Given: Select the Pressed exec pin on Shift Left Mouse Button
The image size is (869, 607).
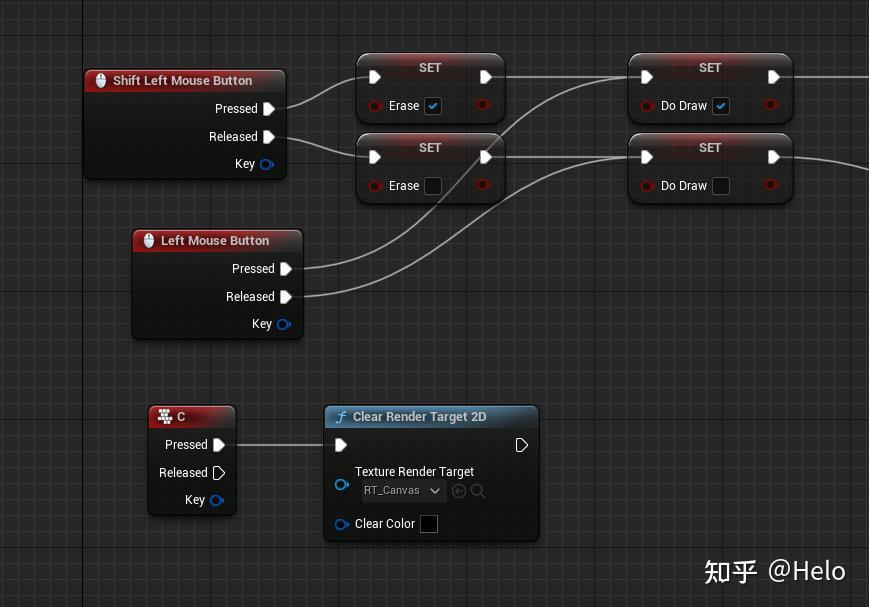Looking at the screenshot, I should click(268, 109).
